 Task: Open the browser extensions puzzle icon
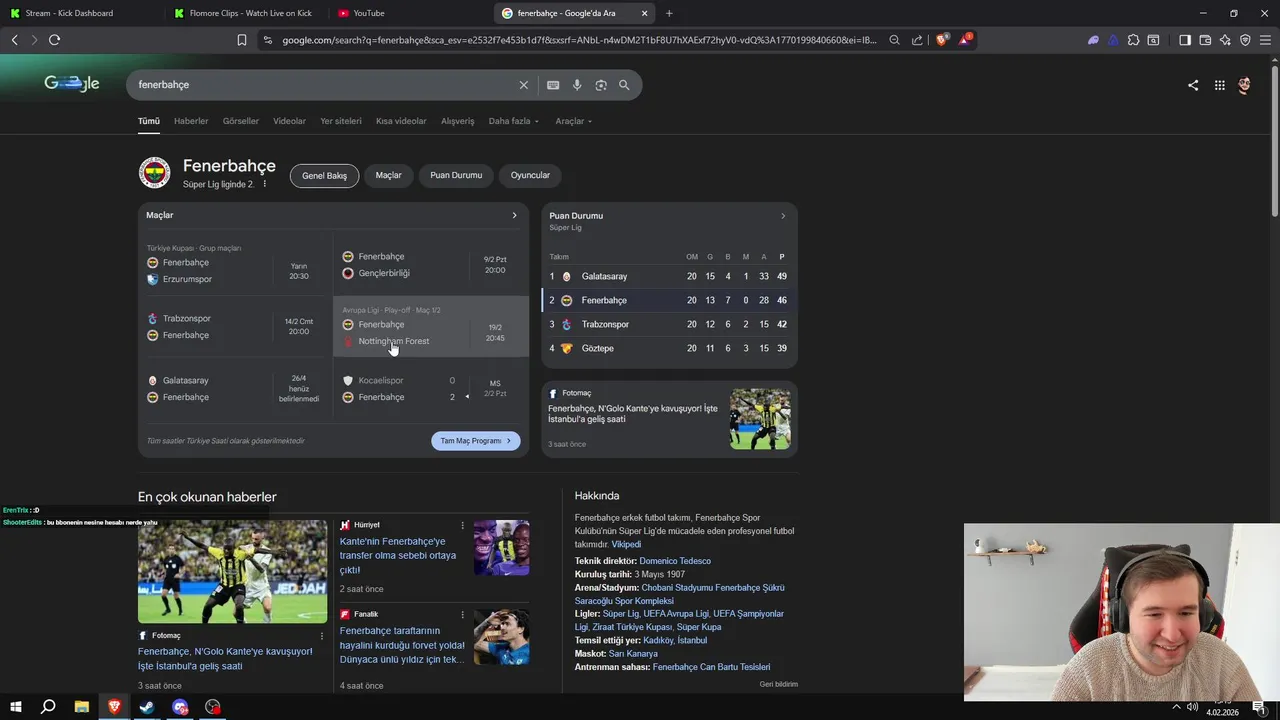[1133, 40]
